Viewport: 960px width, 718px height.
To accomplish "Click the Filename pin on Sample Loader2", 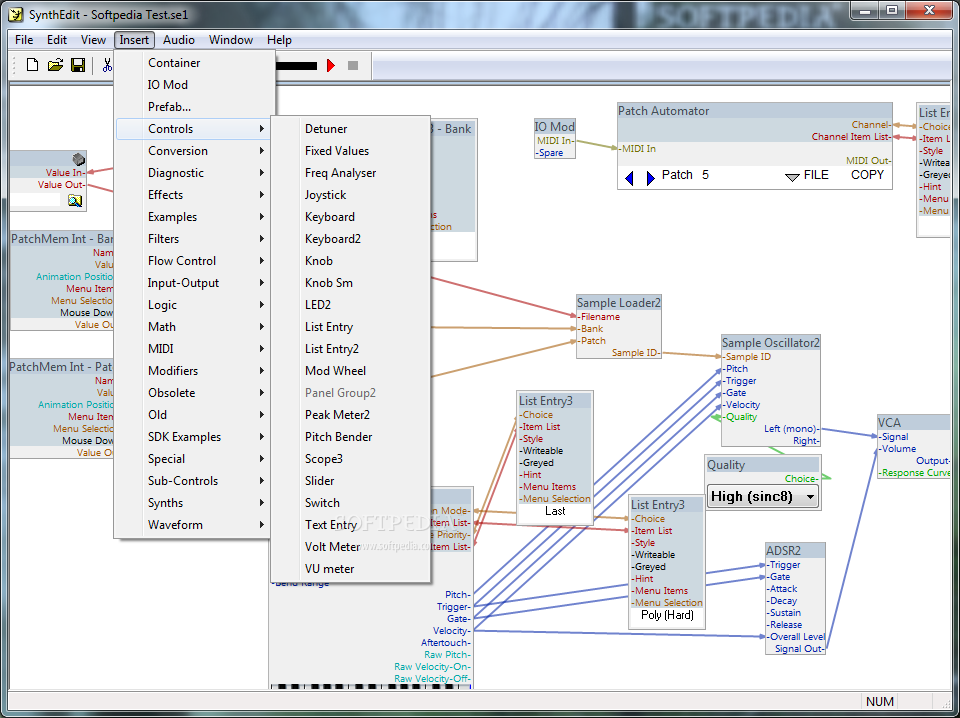I will [x=600, y=317].
